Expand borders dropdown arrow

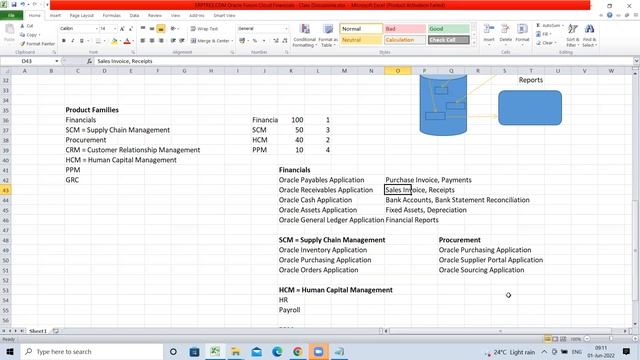(x=104, y=41)
